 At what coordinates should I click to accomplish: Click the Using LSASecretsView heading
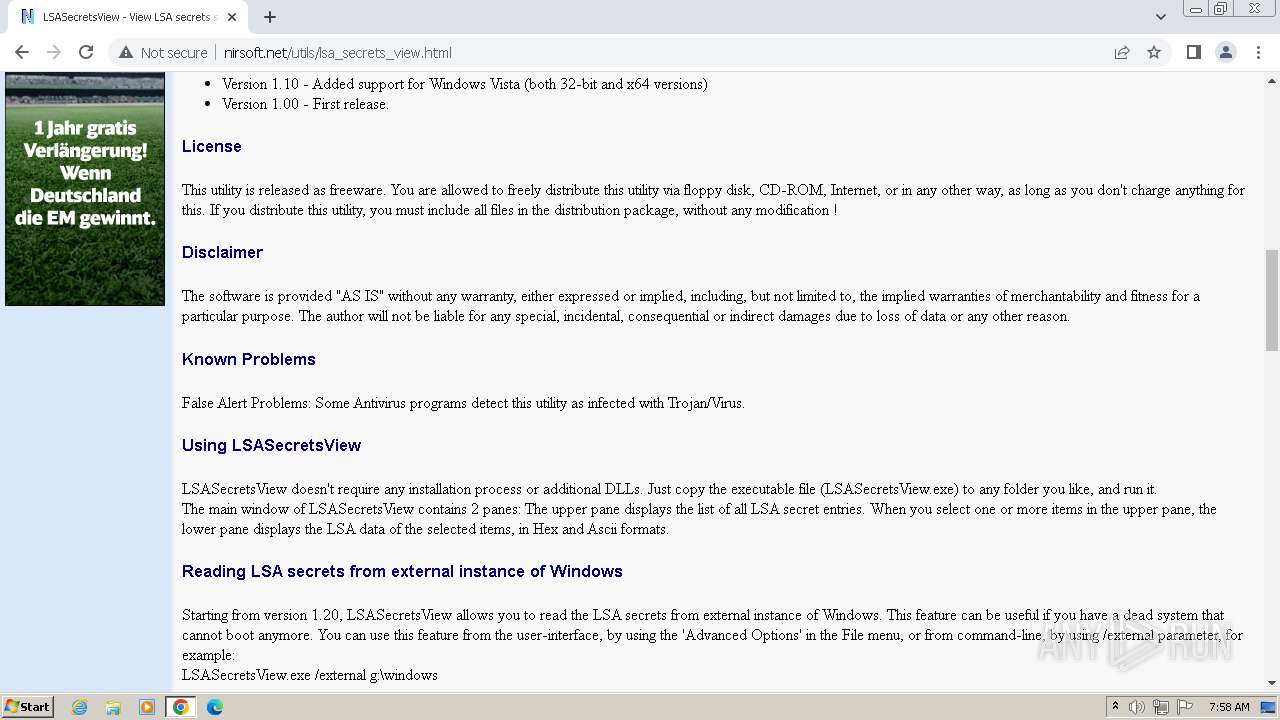coord(272,445)
